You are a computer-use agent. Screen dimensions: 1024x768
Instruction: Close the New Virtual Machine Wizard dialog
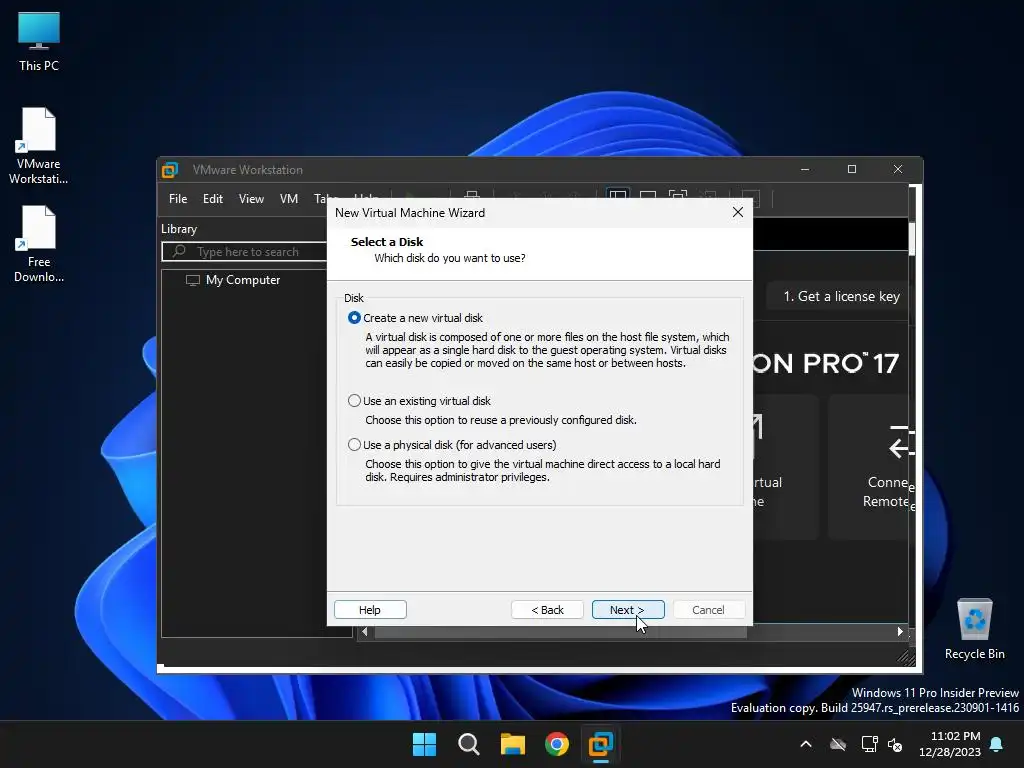738,212
